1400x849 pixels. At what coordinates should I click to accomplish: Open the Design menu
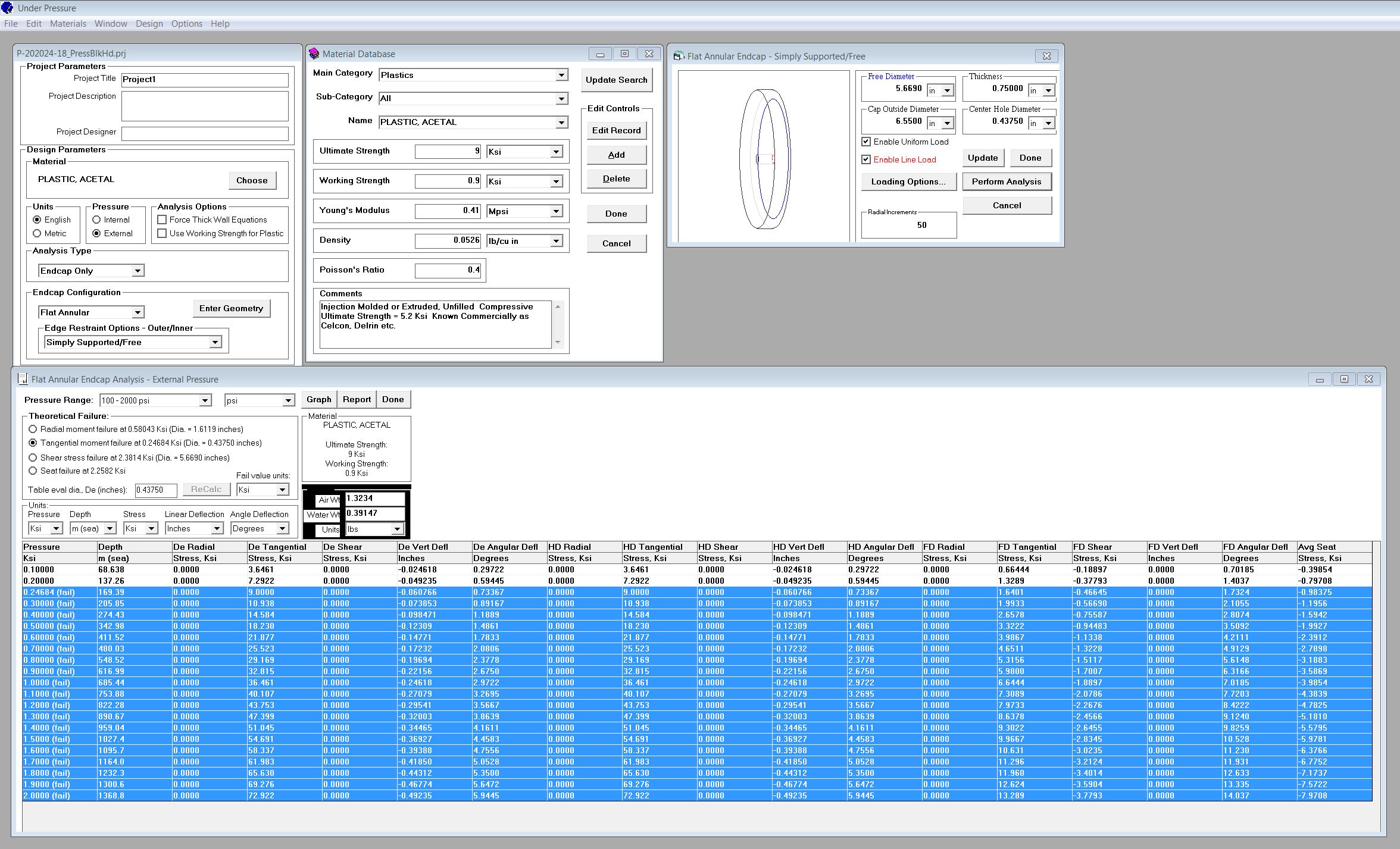click(x=149, y=24)
